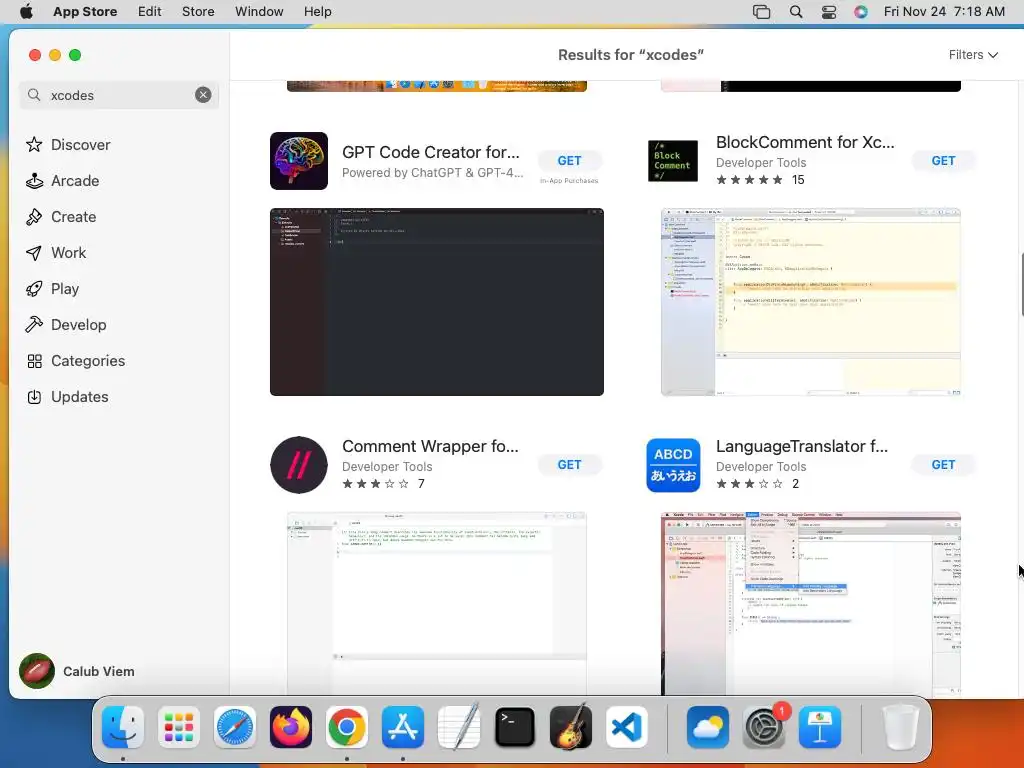1024x768 pixels.
Task: Get LanguageTranslator app
Action: (x=943, y=465)
